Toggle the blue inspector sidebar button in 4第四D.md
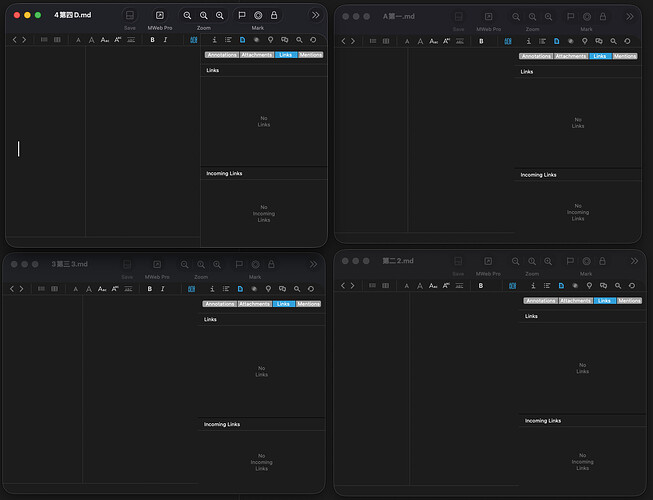Image resolution: width=653 pixels, height=500 pixels. point(193,40)
